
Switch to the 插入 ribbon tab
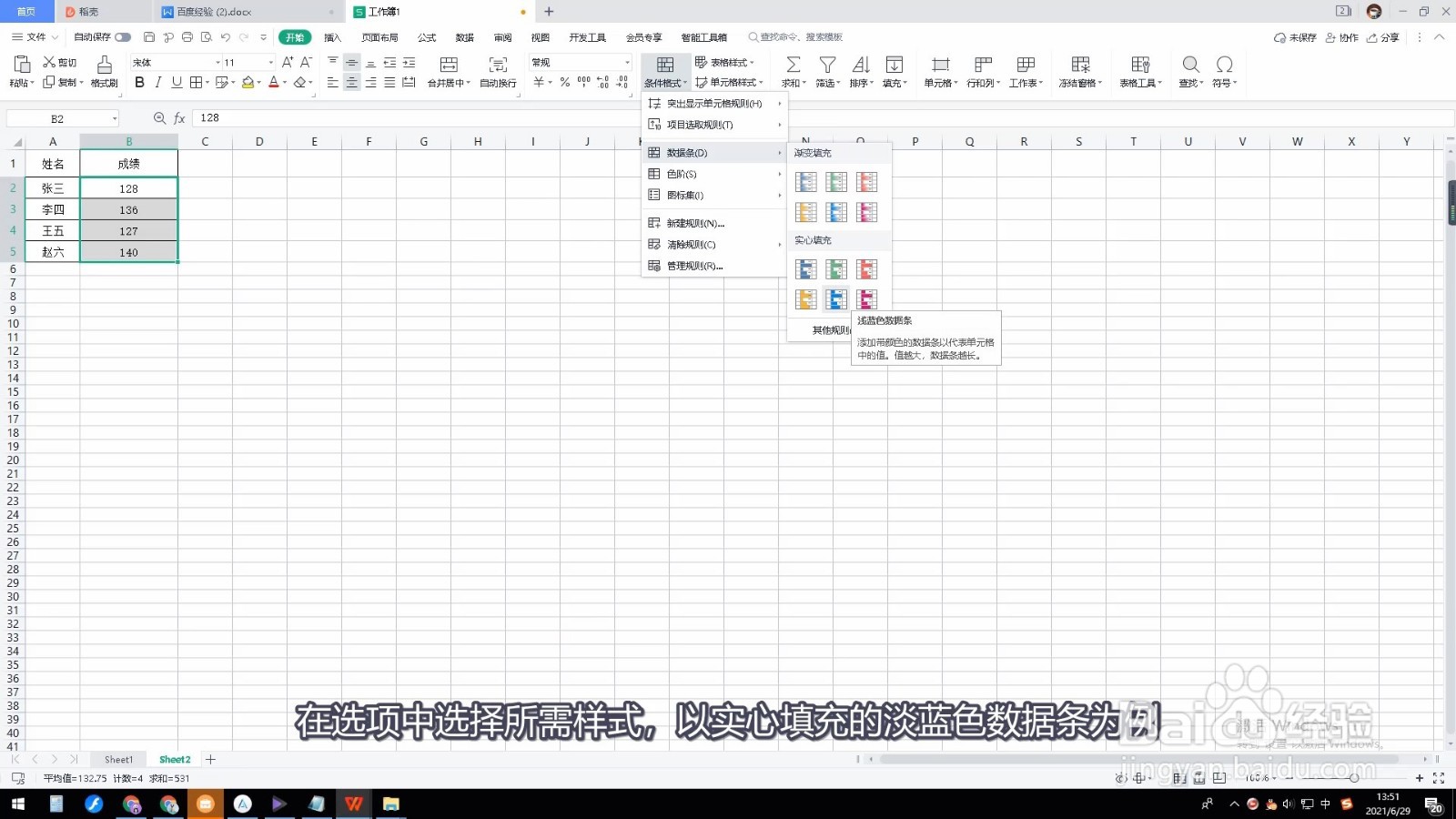[x=332, y=37]
